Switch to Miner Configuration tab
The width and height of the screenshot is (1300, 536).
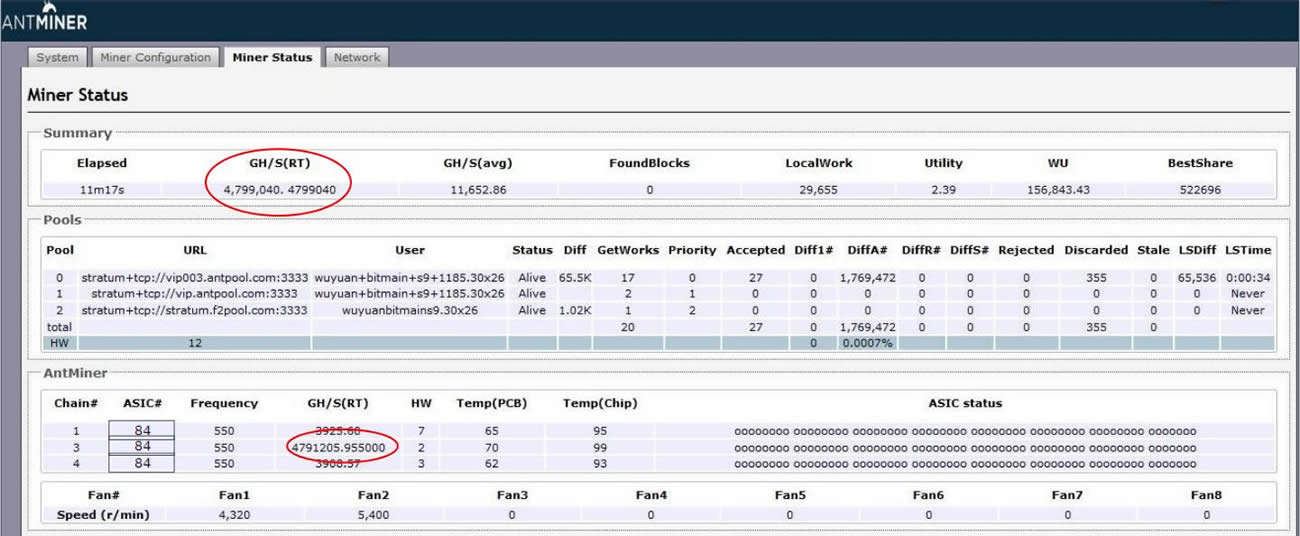pyautogui.click(x=155, y=57)
